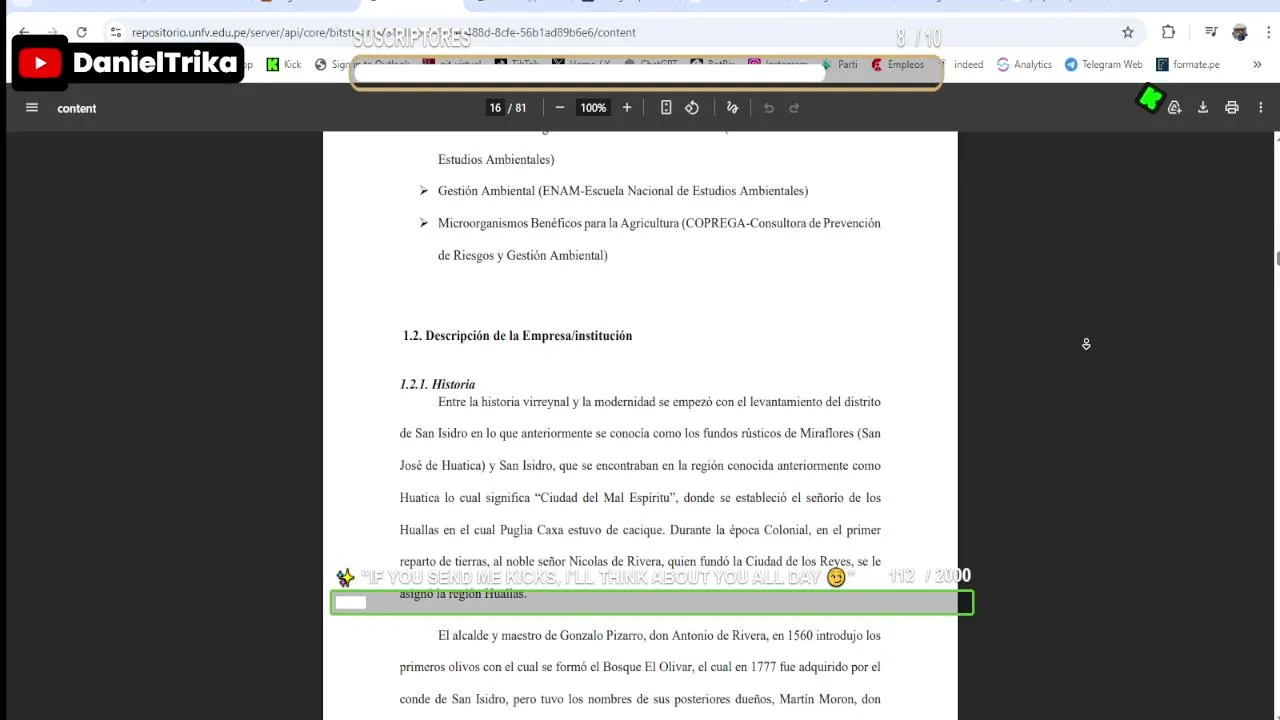Open the indeed bookmark
The height and width of the screenshot is (720, 1280).
pyautogui.click(x=961, y=64)
